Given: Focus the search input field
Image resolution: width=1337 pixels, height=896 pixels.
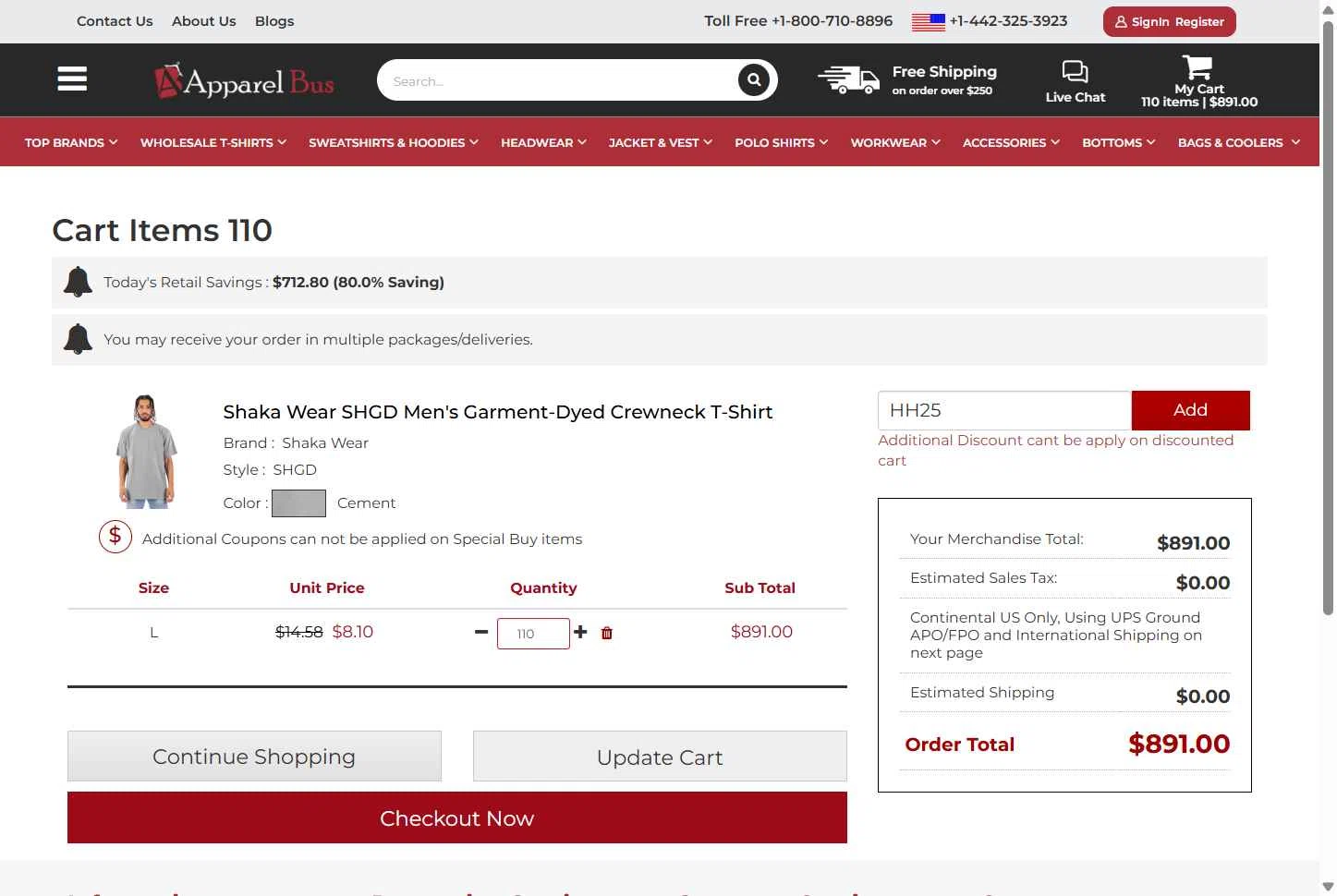Looking at the screenshot, I should tap(559, 80).
